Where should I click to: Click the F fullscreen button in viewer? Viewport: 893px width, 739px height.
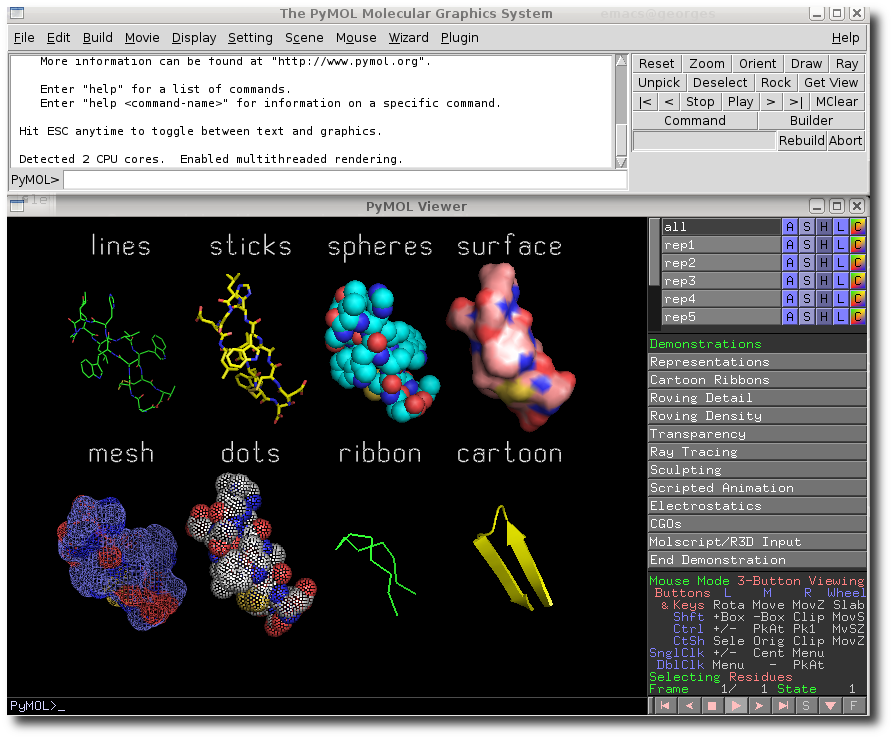click(853, 706)
